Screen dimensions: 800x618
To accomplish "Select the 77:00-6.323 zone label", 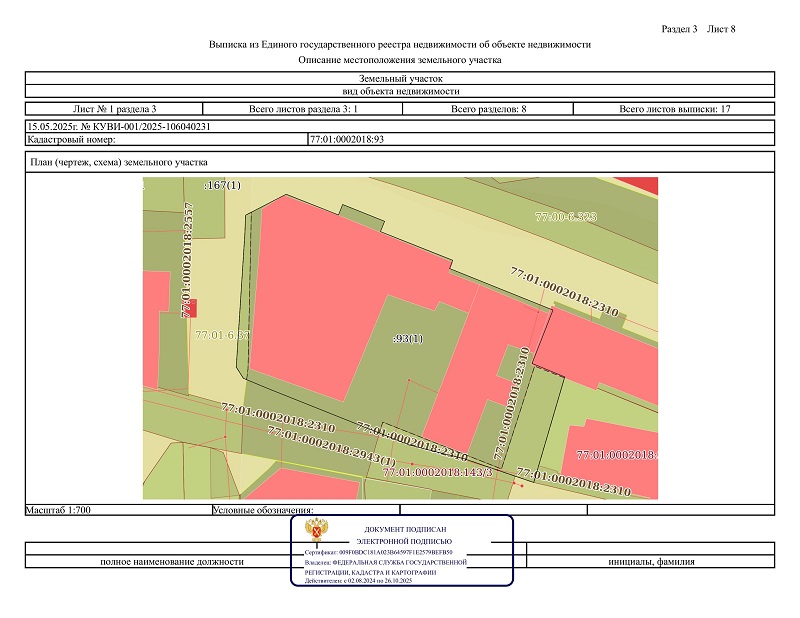I will [x=566, y=216].
